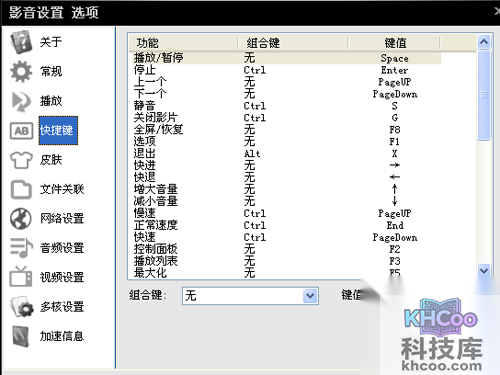Click the Acceleration info icon

tap(21, 336)
